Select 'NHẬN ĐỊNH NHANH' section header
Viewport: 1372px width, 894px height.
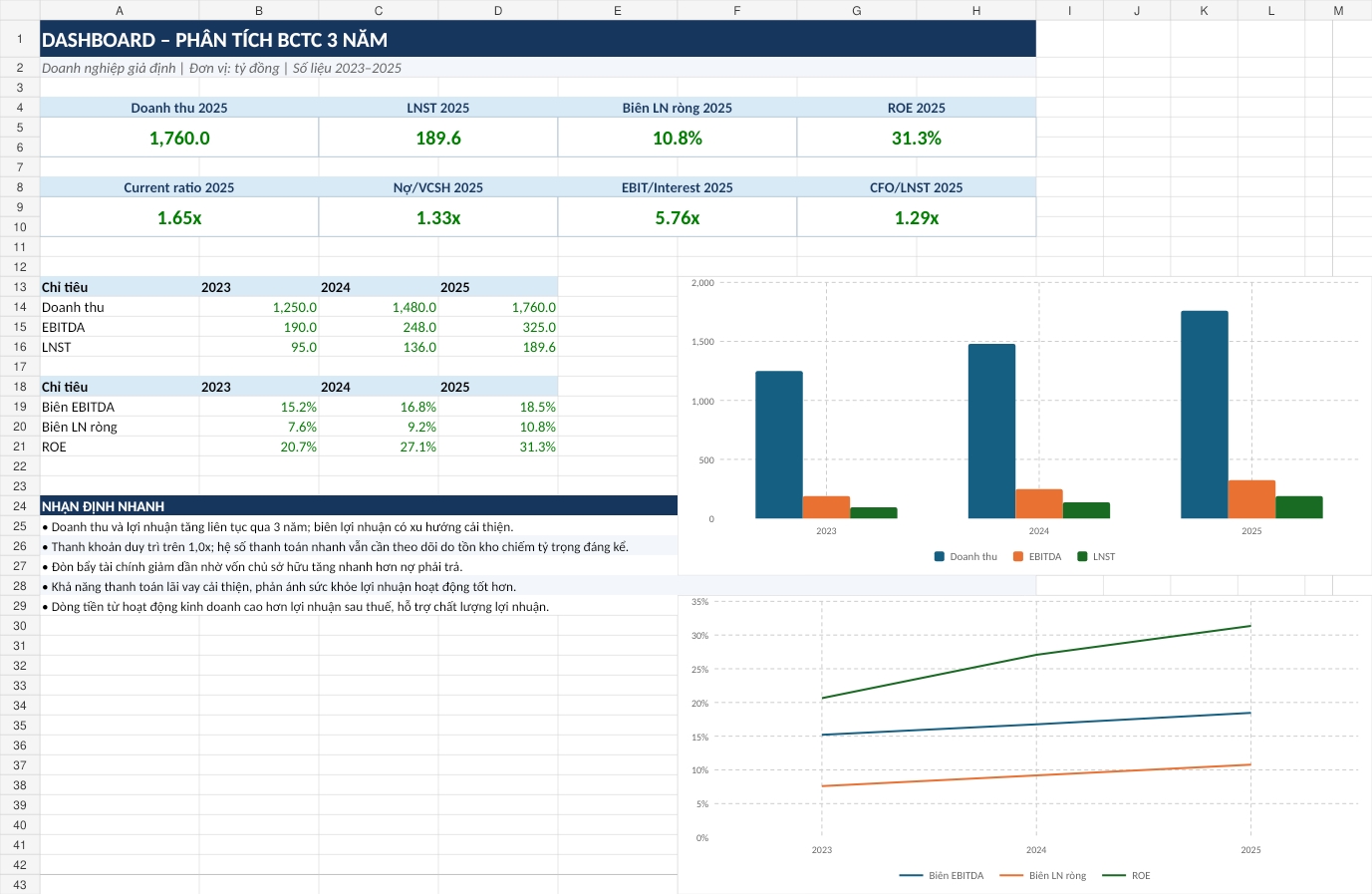(359, 506)
